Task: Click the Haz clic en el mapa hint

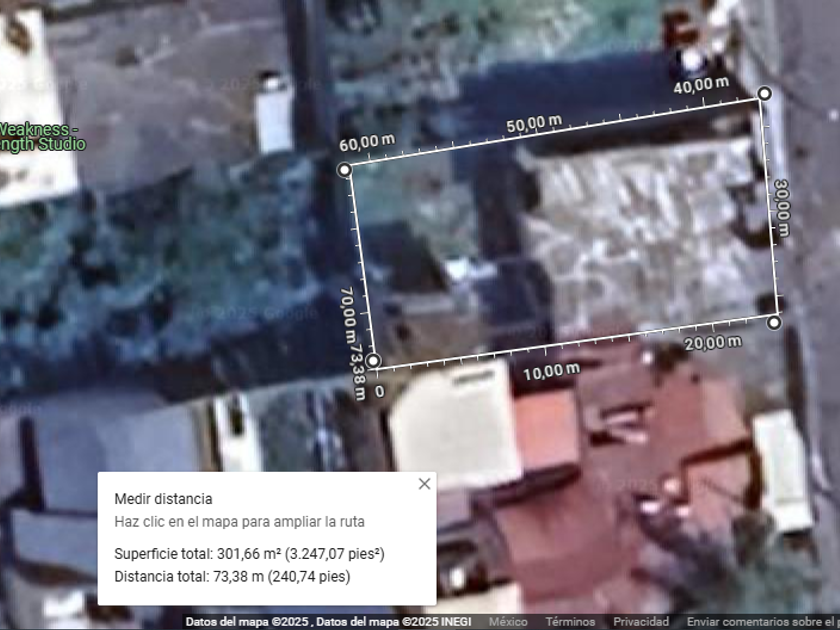Action: point(239,522)
